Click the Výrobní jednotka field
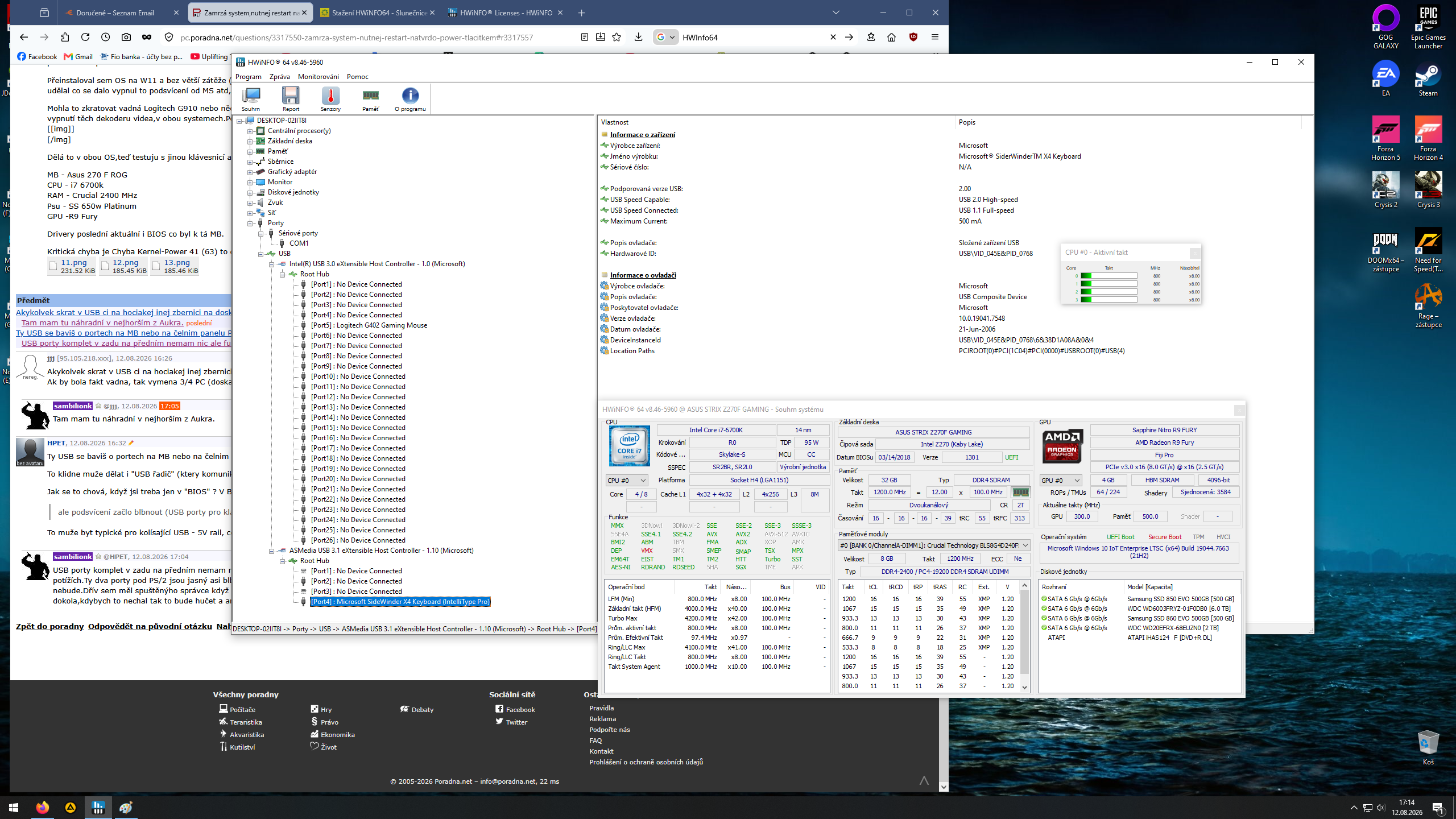Screen dimensions: 1456x819 point(803,467)
